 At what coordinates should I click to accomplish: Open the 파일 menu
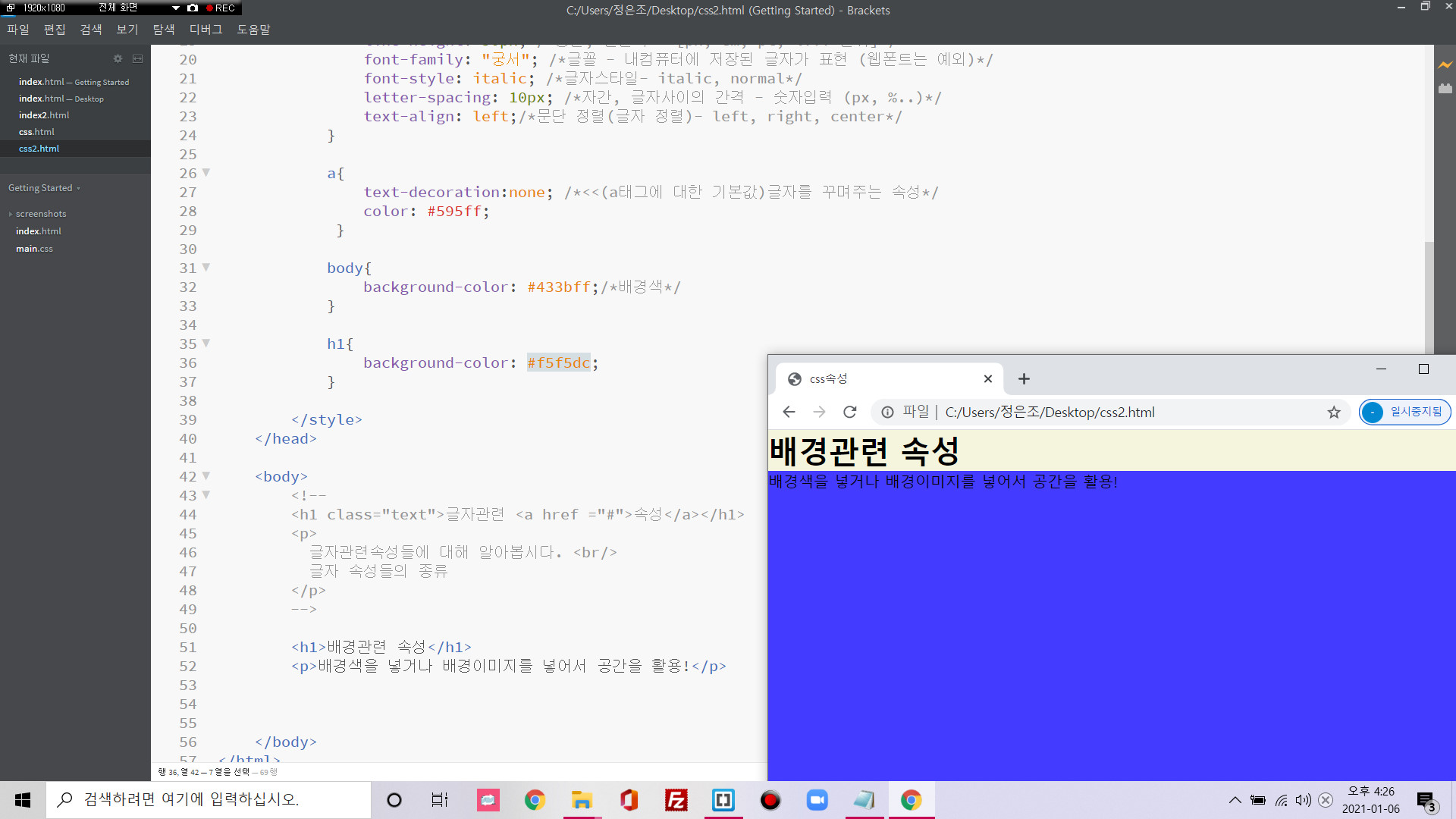[17, 30]
